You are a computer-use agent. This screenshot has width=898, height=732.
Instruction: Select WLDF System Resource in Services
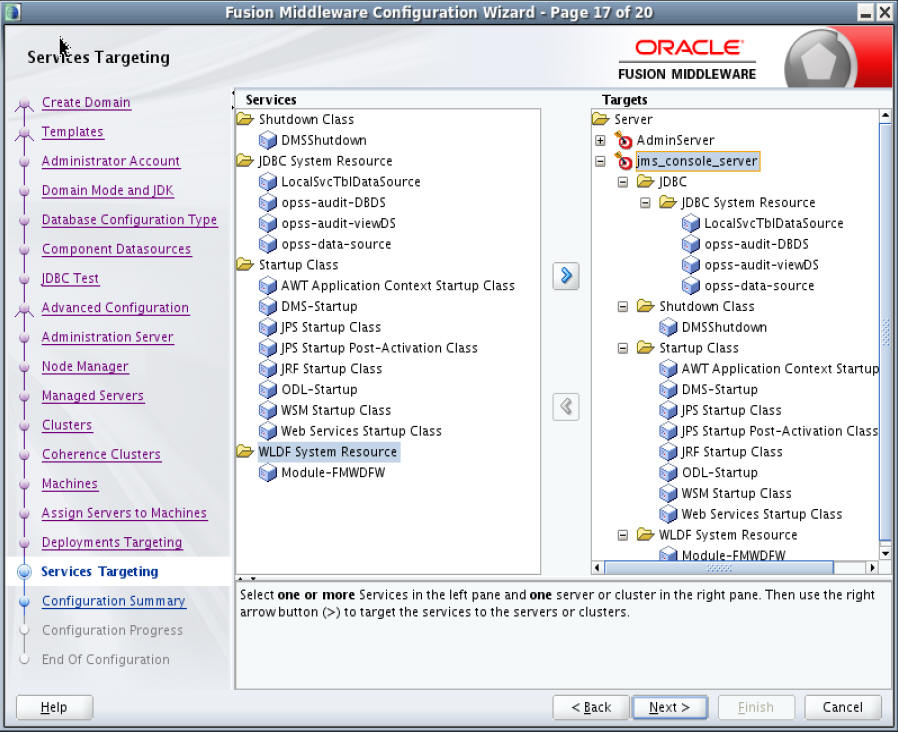point(328,452)
